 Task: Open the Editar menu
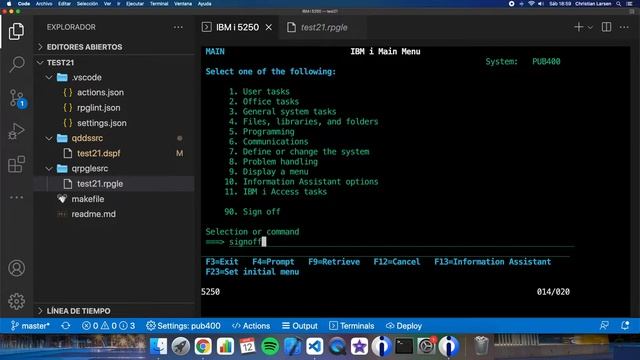(x=64, y=4)
